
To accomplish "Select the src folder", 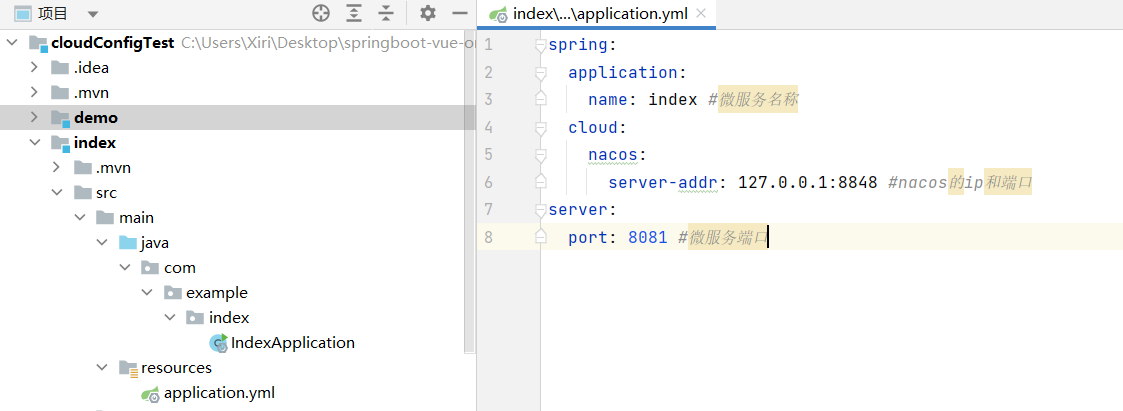I will coord(106,193).
